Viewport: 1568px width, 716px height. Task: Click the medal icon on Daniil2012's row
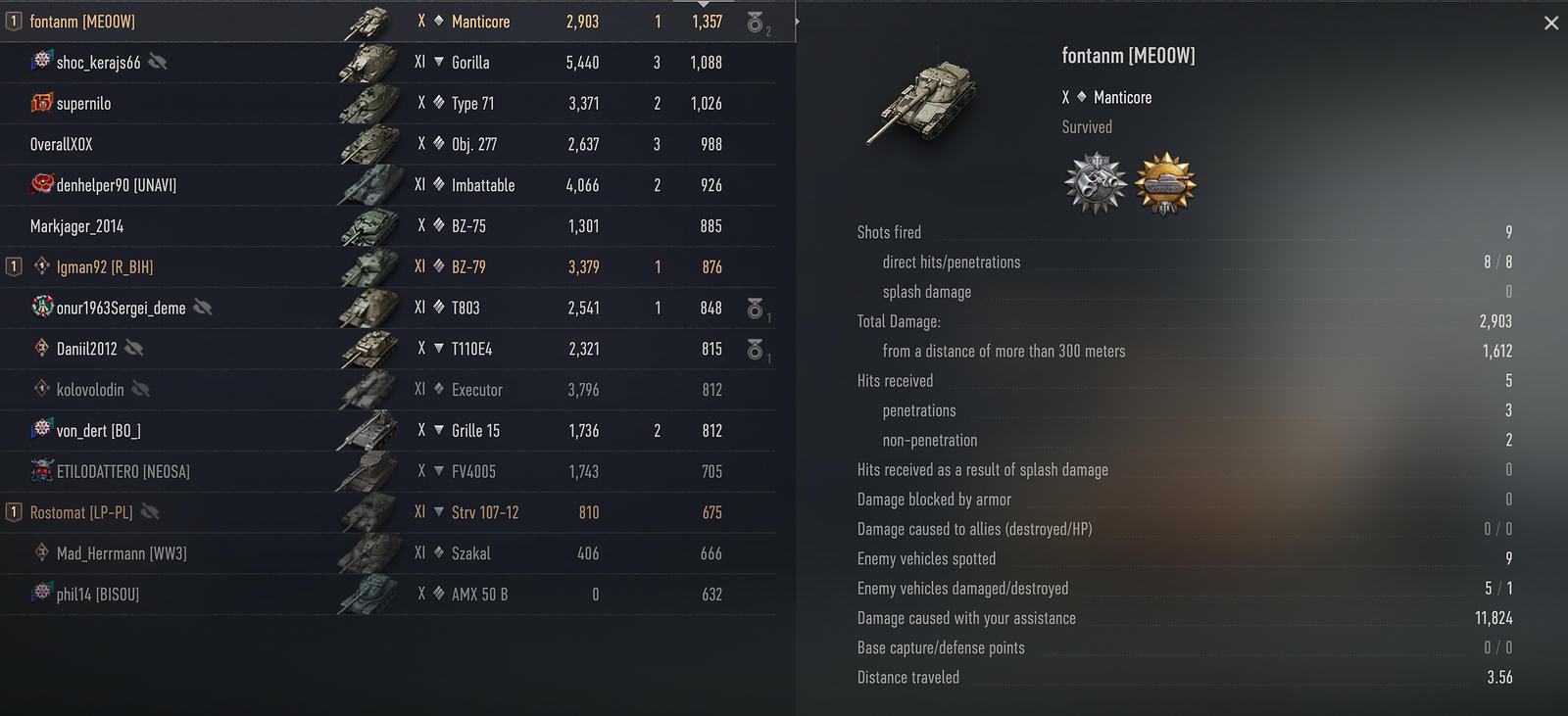click(756, 350)
